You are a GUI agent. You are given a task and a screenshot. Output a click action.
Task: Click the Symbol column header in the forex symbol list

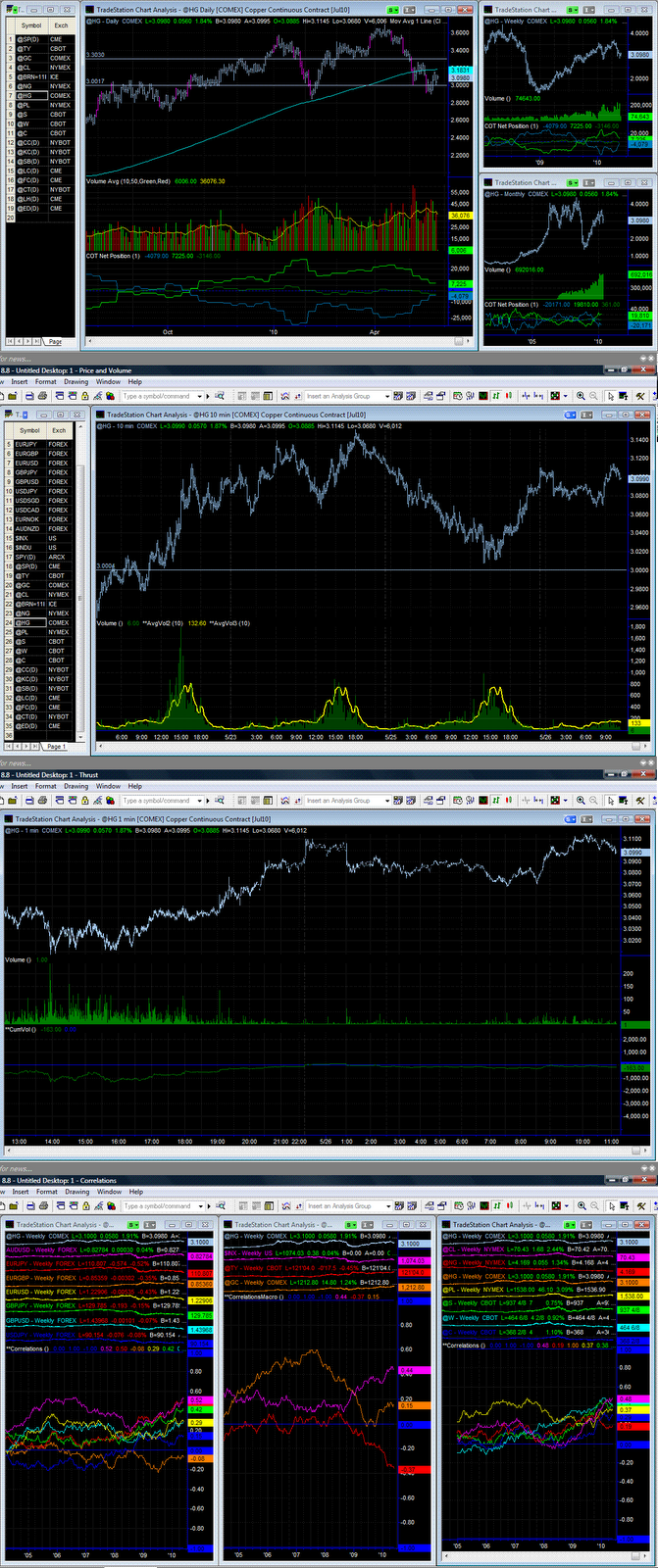tap(30, 430)
